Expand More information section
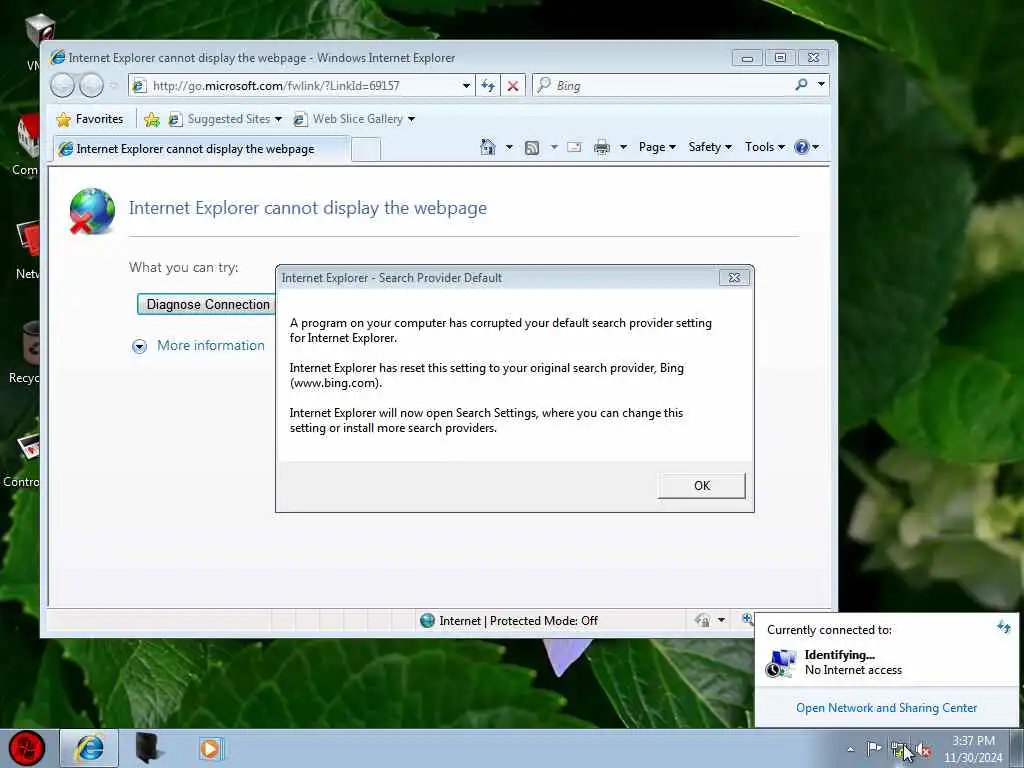This screenshot has width=1024, height=768. [x=139, y=346]
